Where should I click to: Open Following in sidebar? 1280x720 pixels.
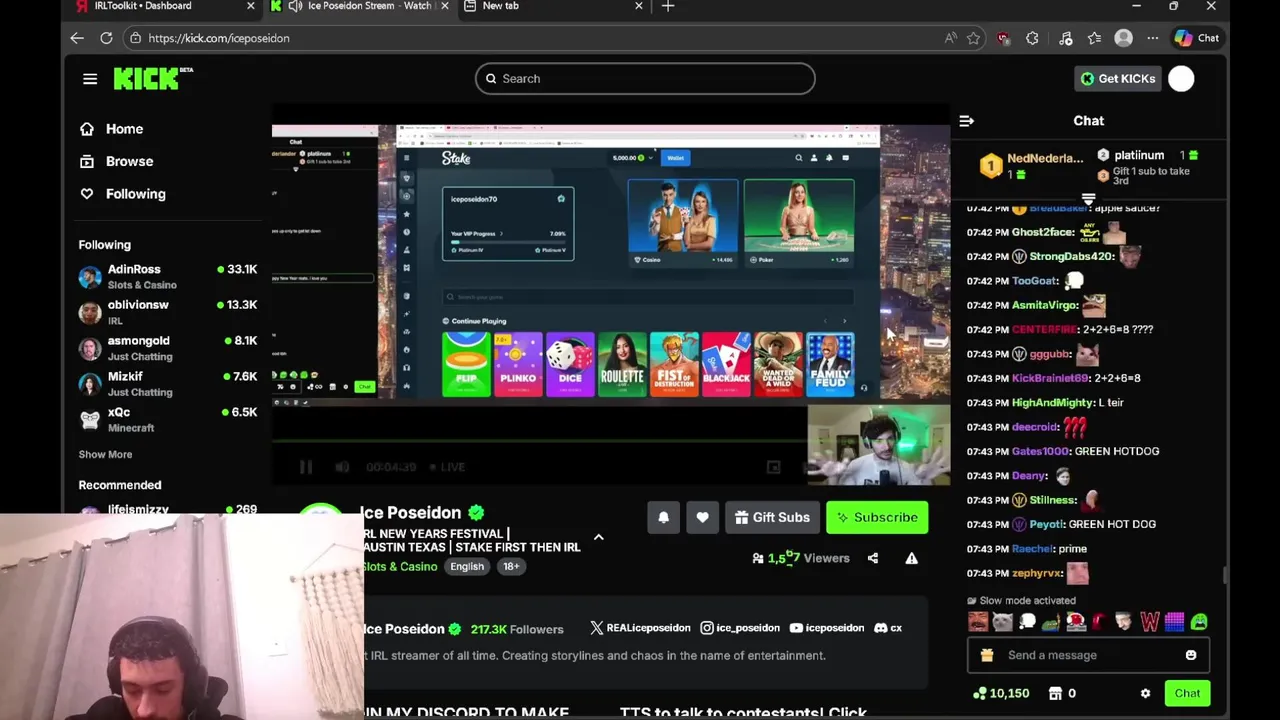coord(122,194)
